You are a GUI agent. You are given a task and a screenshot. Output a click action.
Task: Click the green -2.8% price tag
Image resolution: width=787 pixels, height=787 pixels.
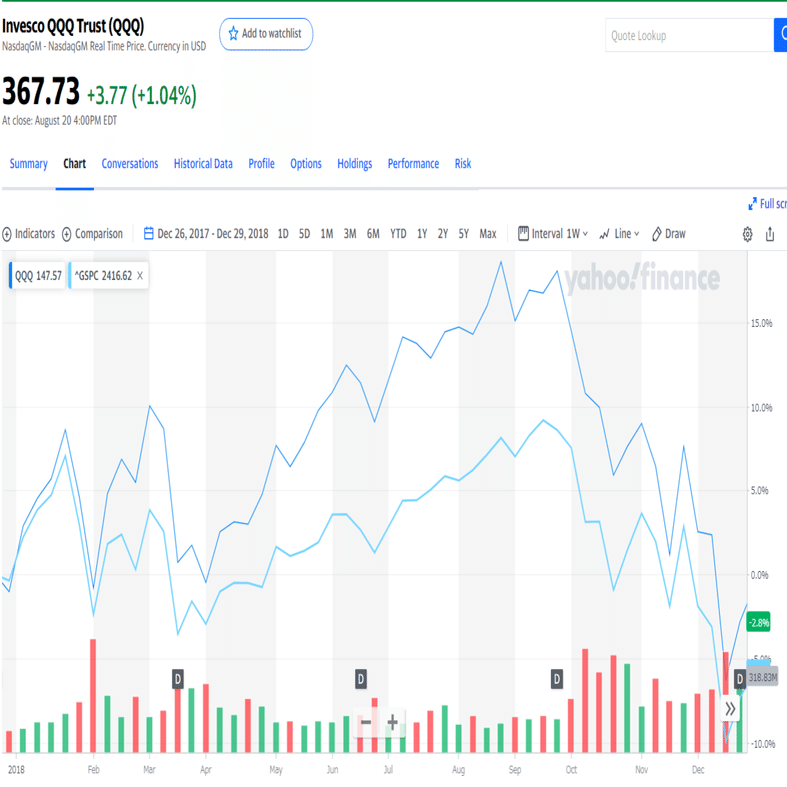pyautogui.click(x=758, y=623)
